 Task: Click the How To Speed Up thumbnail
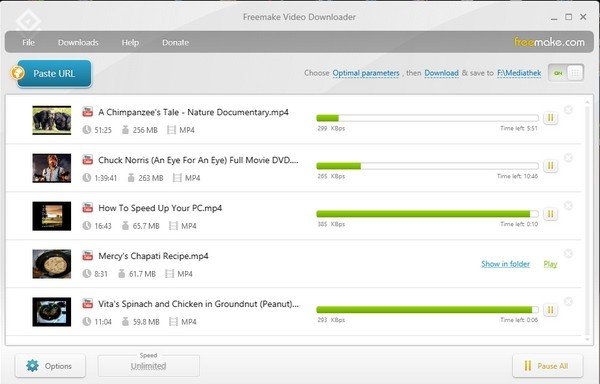tap(52, 216)
